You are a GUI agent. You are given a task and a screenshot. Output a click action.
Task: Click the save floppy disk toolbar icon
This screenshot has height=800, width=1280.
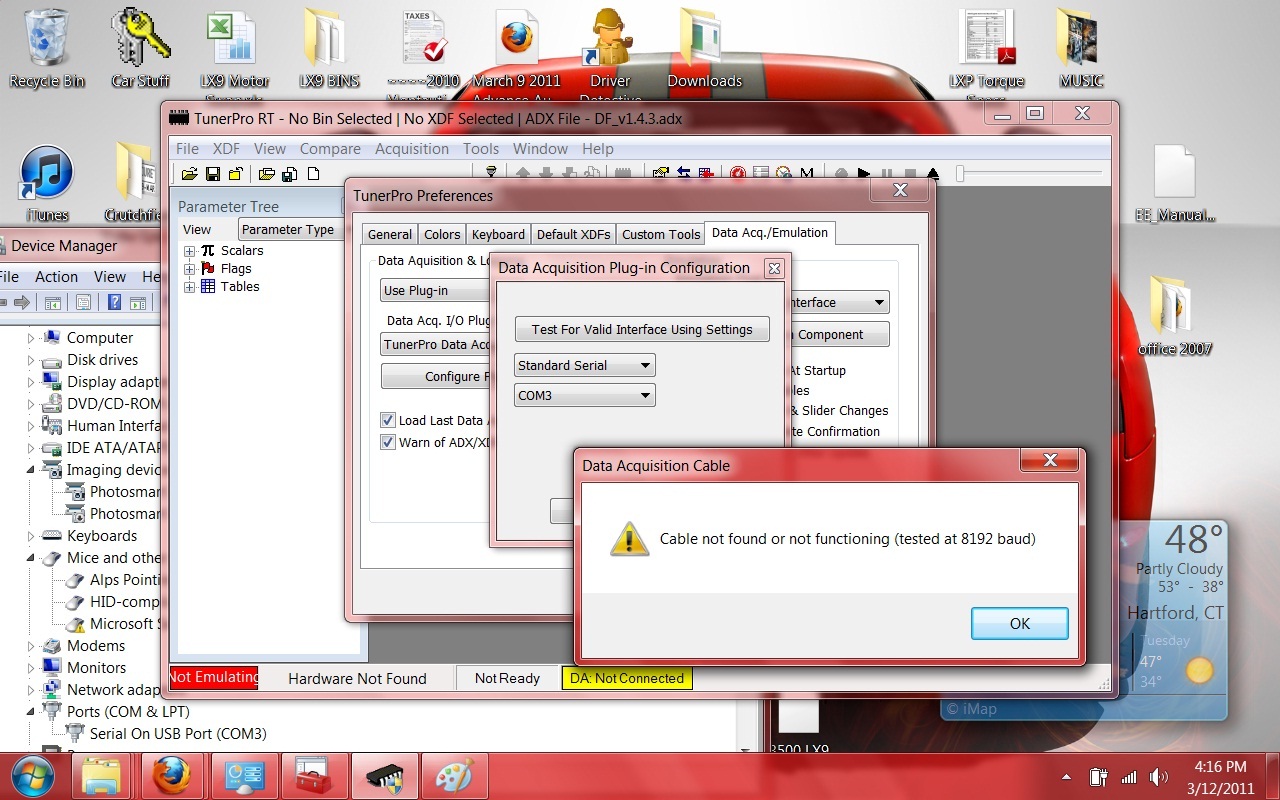[x=213, y=174]
